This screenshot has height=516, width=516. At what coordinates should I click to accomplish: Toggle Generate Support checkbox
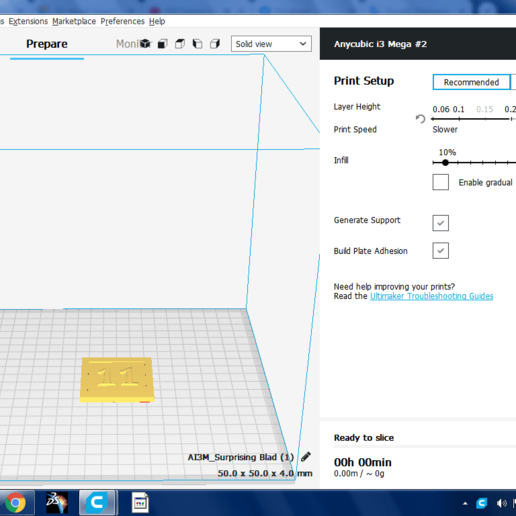coord(440,223)
